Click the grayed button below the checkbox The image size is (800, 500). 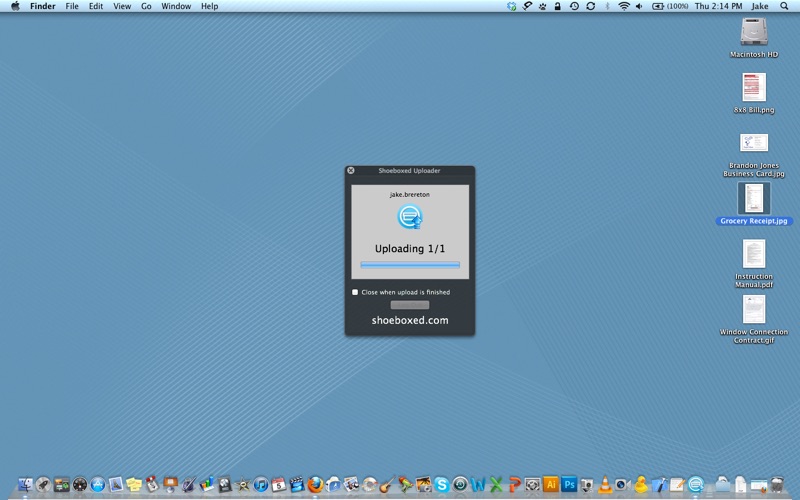pyautogui.click(x=410, y=305)
